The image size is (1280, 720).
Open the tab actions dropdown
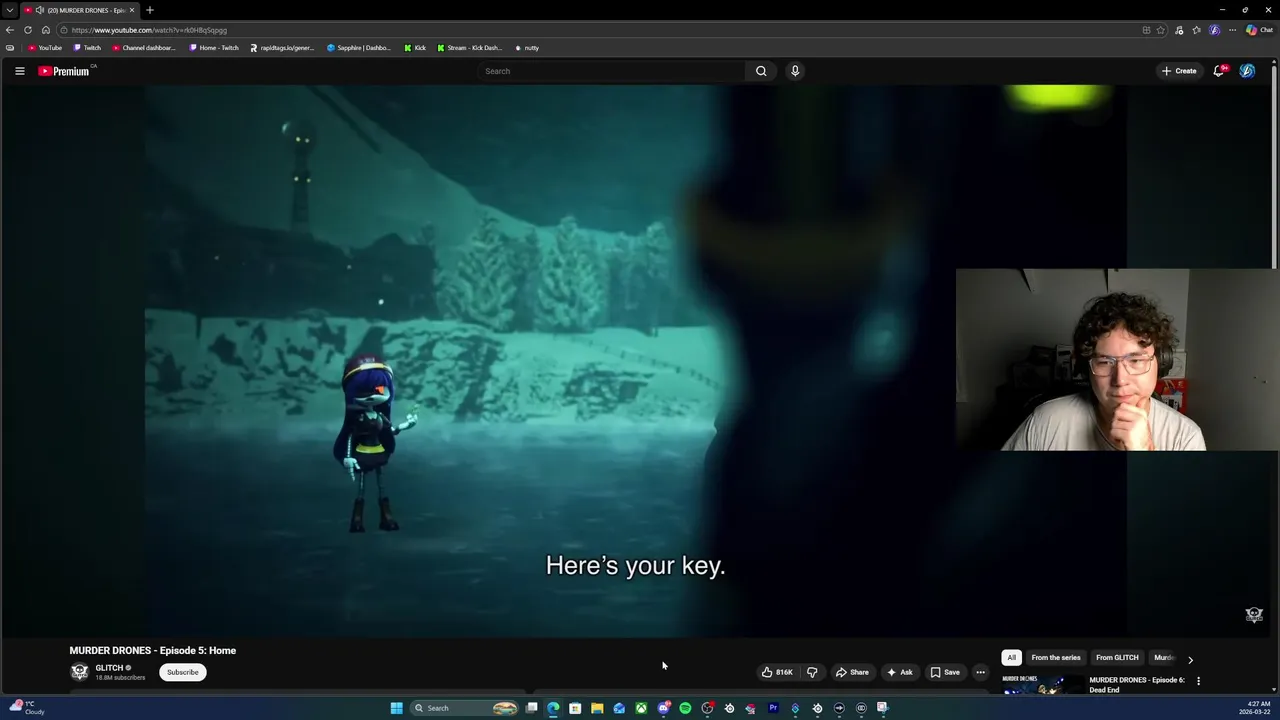[9, 10]
